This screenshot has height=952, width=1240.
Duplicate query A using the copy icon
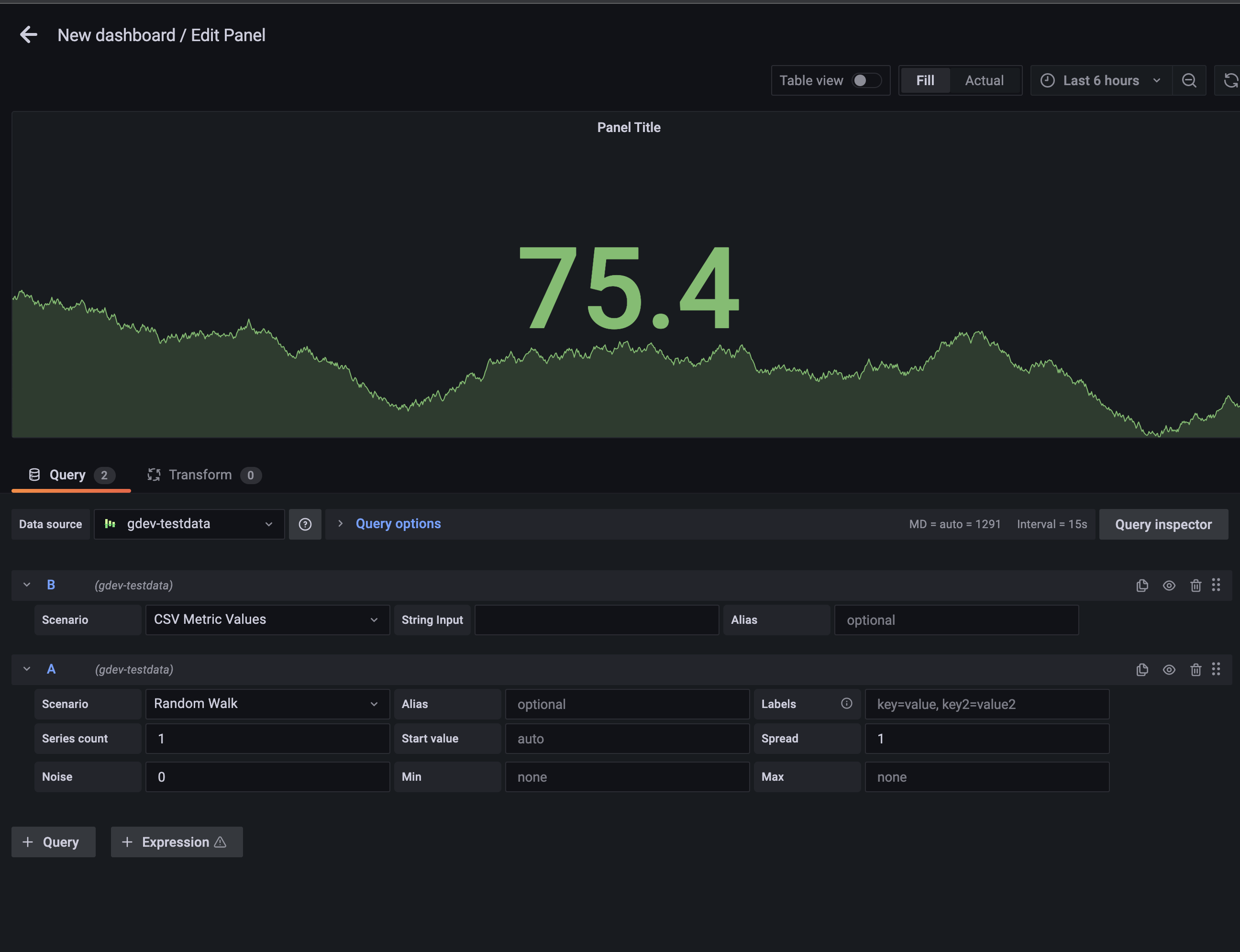pyautogui.click(x=1141, y=669)
